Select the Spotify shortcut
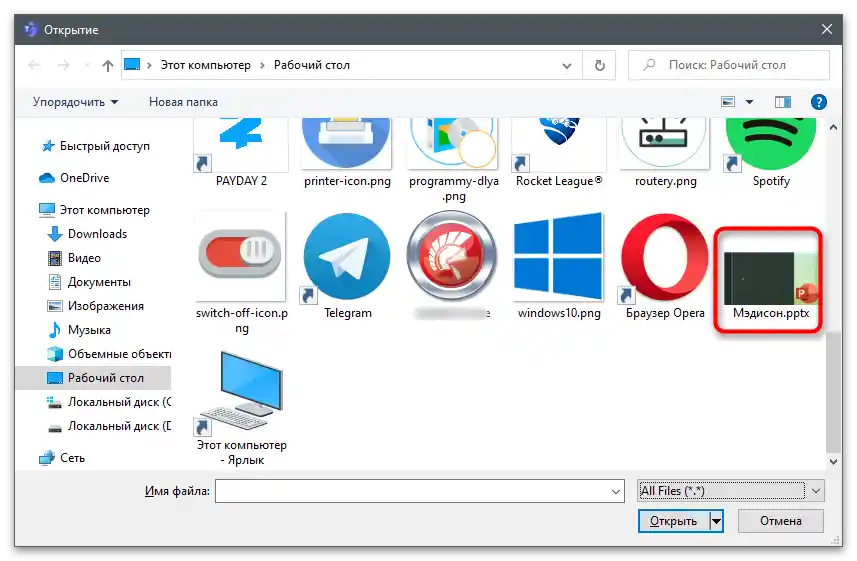The height and width of the screenshot is (561, 857). 771,153
